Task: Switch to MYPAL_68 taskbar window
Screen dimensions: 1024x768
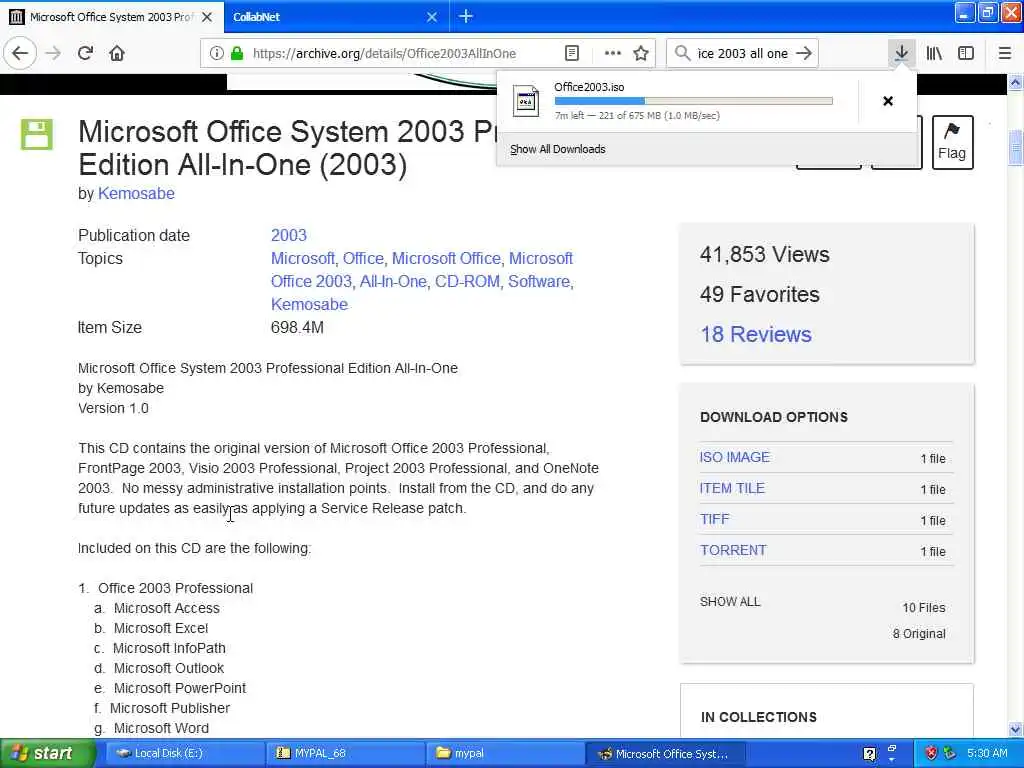Action: [345, 753]
